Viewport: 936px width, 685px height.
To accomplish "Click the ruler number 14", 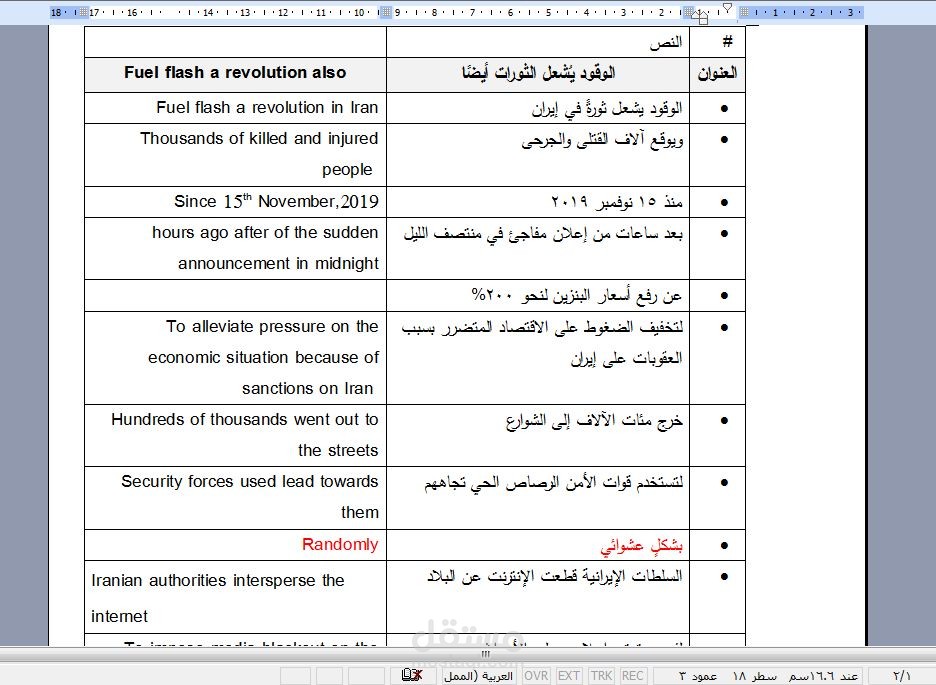I will pos(207,12).
